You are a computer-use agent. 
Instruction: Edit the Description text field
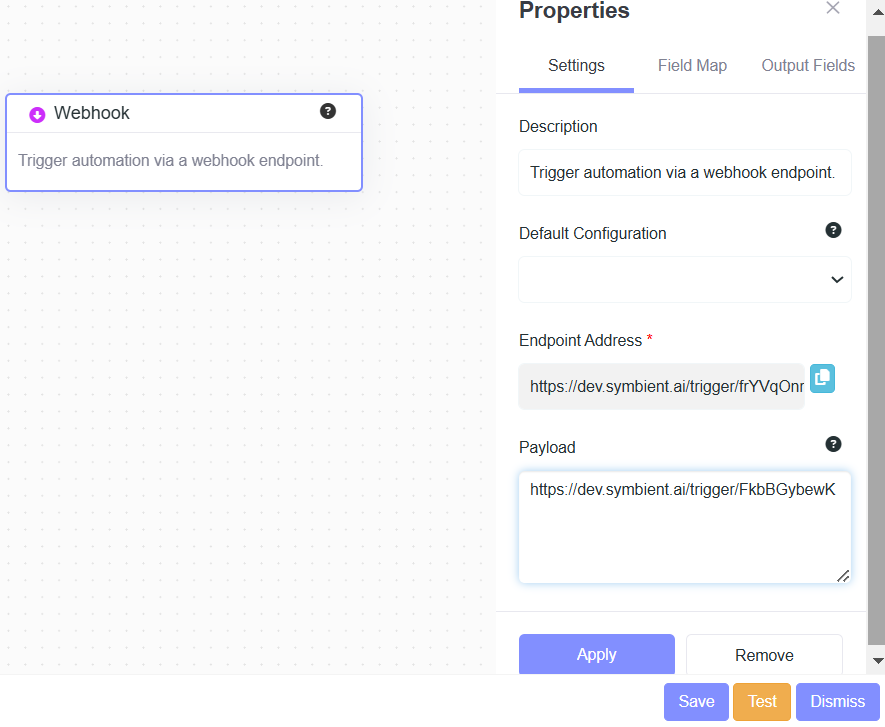click(x=685, y=173)
